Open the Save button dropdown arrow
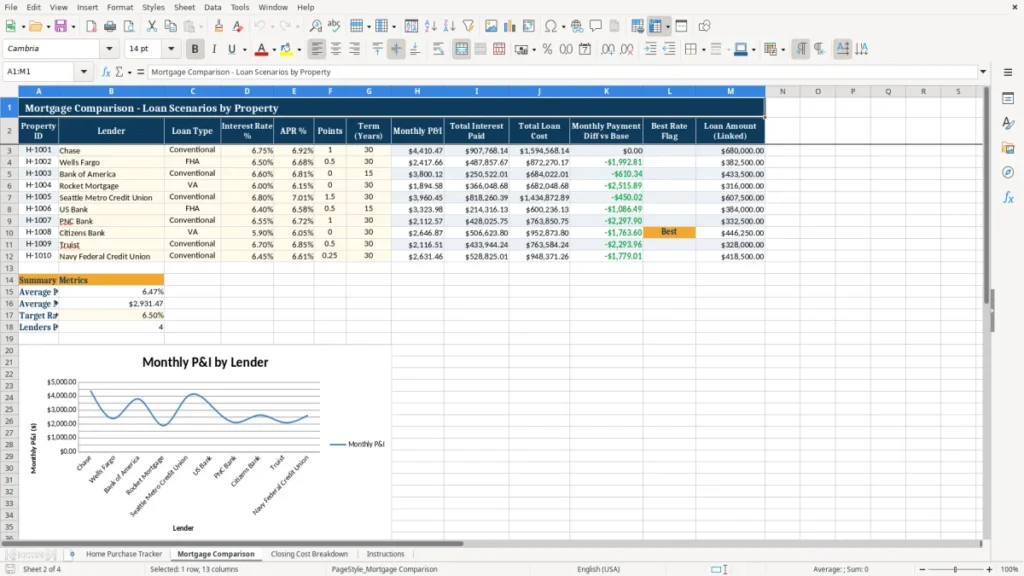Screen dimensions: 1024x576 click(x=73, y=27)
